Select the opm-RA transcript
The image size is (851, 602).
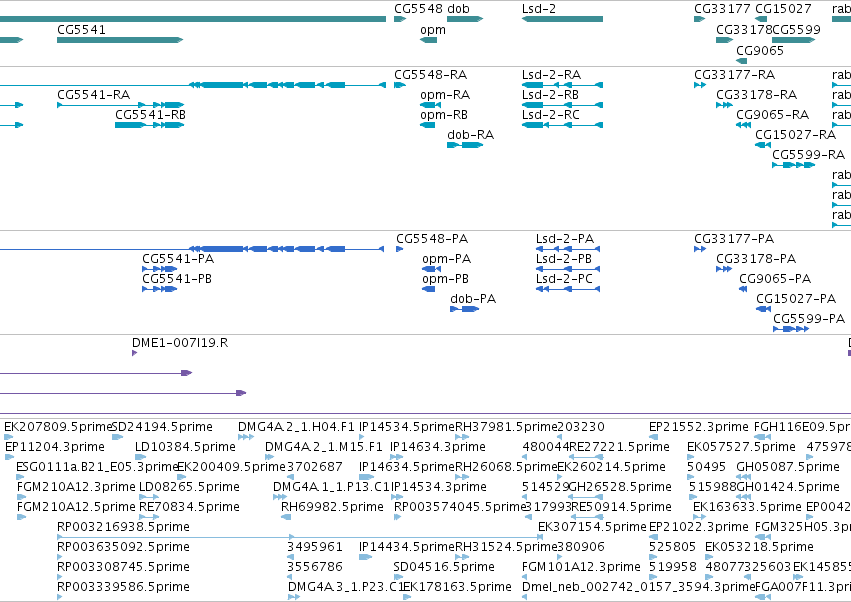(x=430, y=105)
